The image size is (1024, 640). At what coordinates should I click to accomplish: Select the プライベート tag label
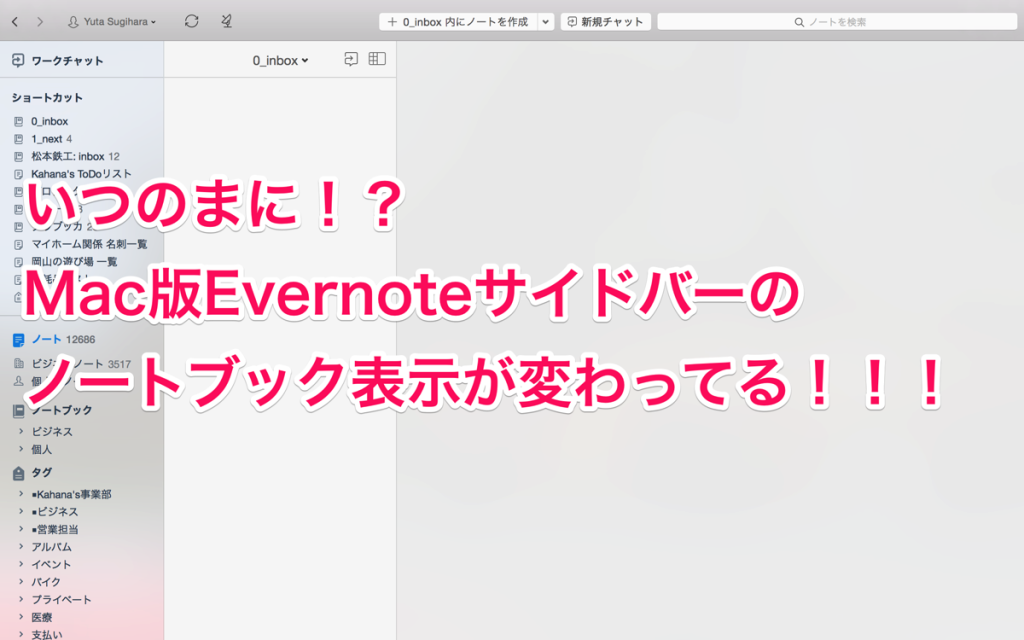(x=61, y=600)
